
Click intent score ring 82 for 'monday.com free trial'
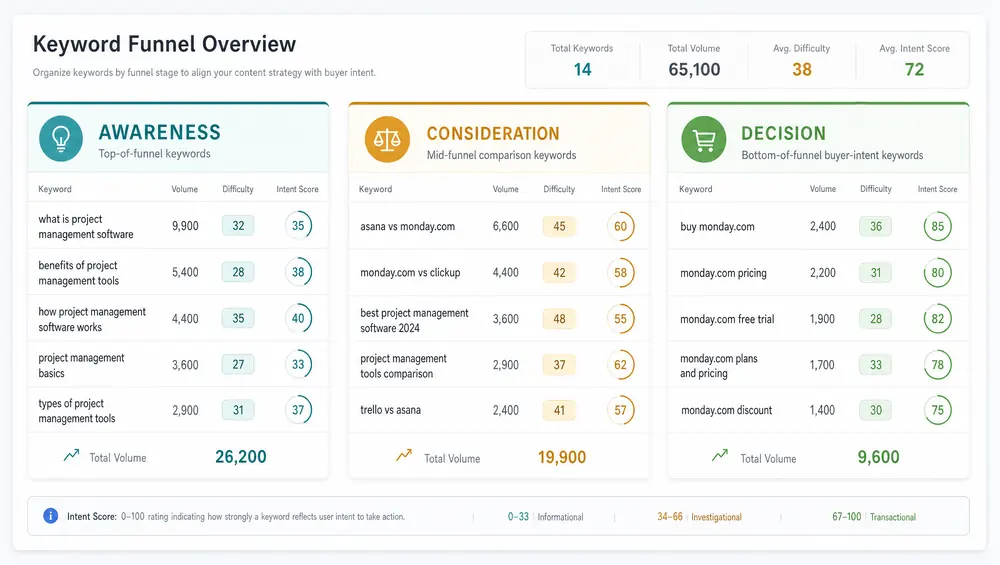coord(938,319)
